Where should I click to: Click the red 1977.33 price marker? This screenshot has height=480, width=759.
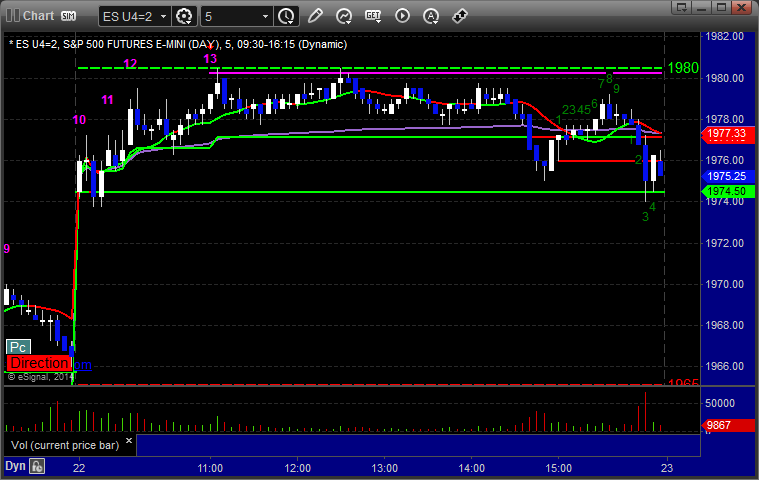point(728,134)
